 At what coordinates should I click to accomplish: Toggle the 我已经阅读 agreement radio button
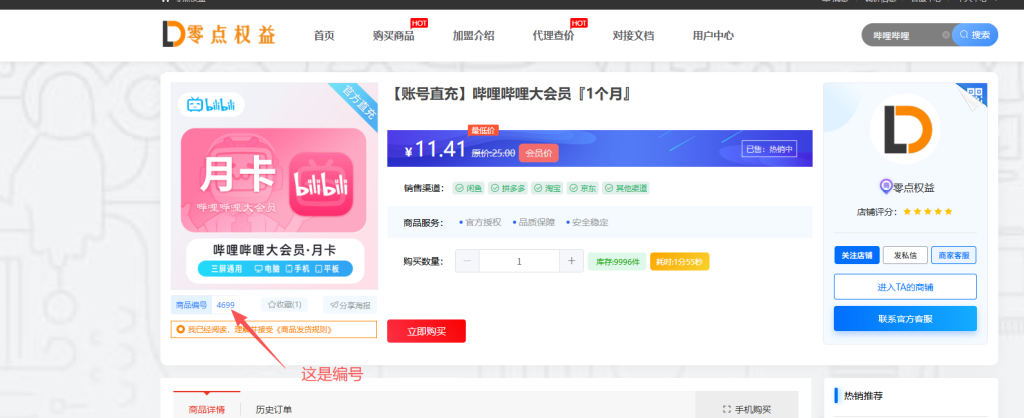point(180,330)
